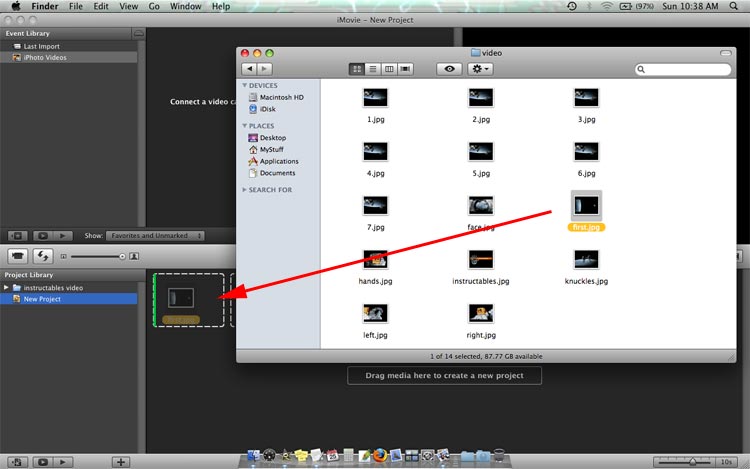The width and height of the screenshot is (750, 469).
Task: Switch Finder to icon view
Action: [x=357, y=69]
